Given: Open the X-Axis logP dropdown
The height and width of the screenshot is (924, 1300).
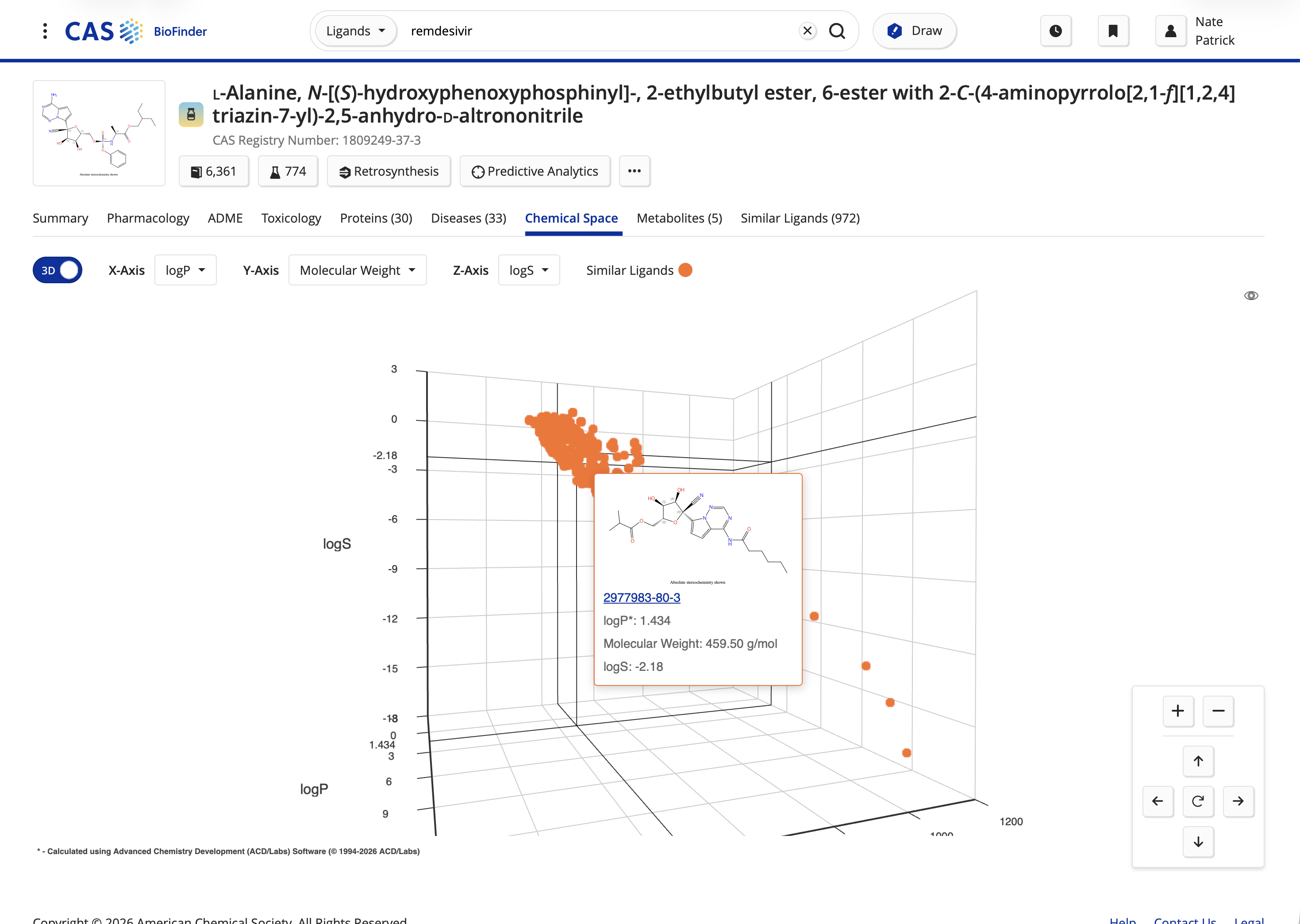Looking at the screenshot, I should (x=185, y=270).
